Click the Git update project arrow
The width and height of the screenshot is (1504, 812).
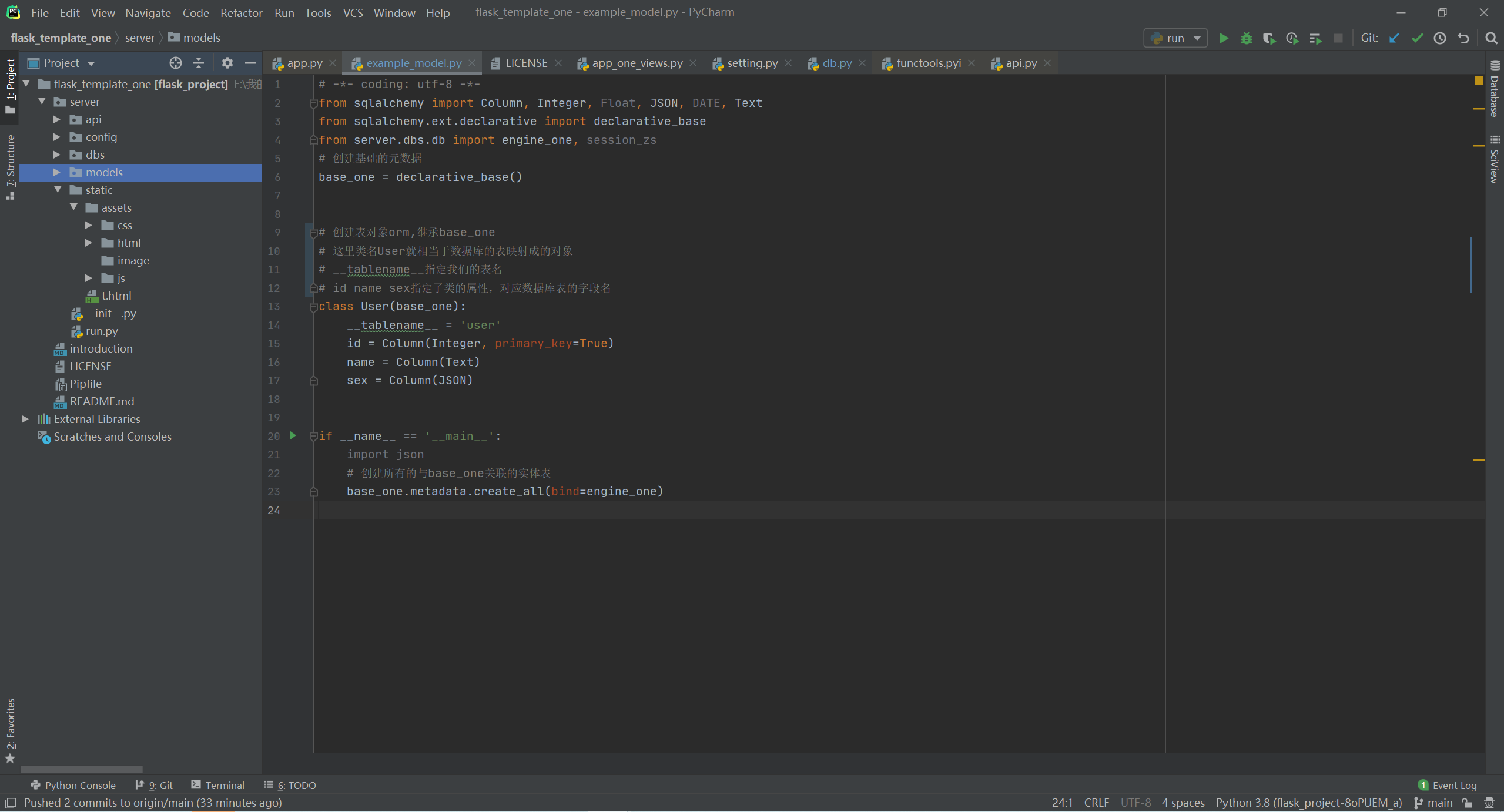pos(1394,38)
